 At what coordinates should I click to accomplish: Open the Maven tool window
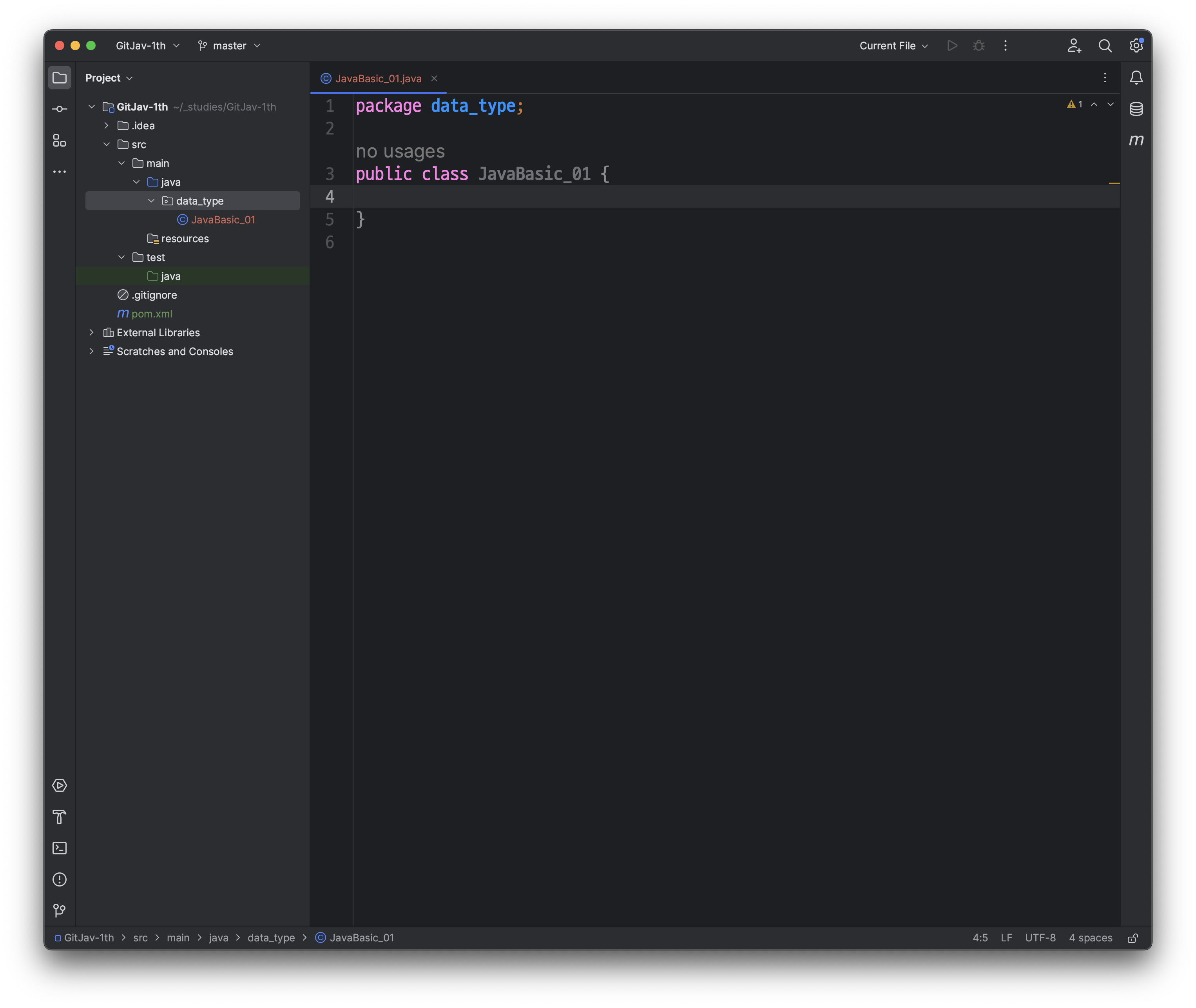click(x=1136, y=141)
